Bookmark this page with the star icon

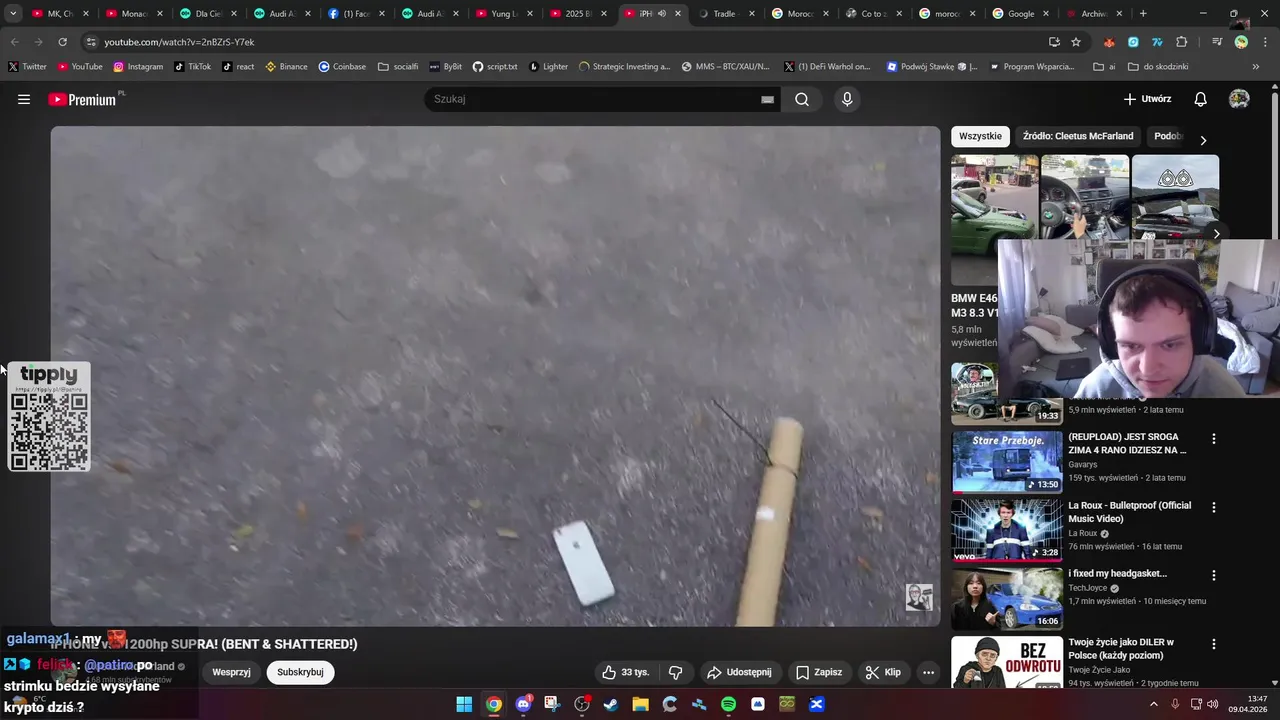click(1076, 42)
